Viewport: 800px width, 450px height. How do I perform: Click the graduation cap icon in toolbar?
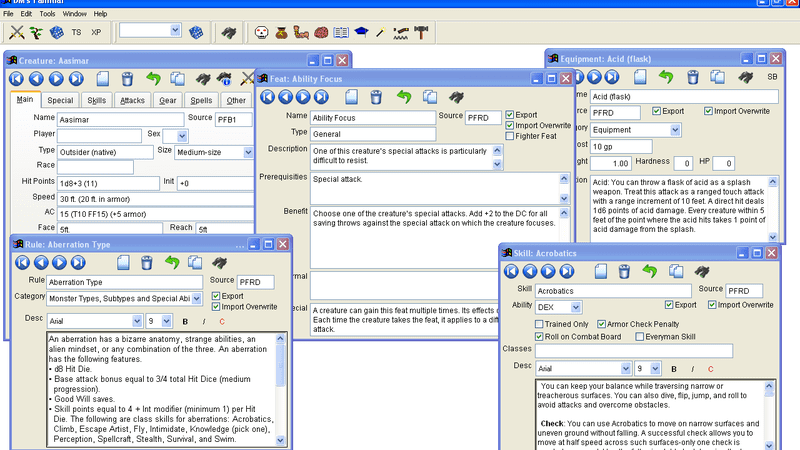point(361,32)
